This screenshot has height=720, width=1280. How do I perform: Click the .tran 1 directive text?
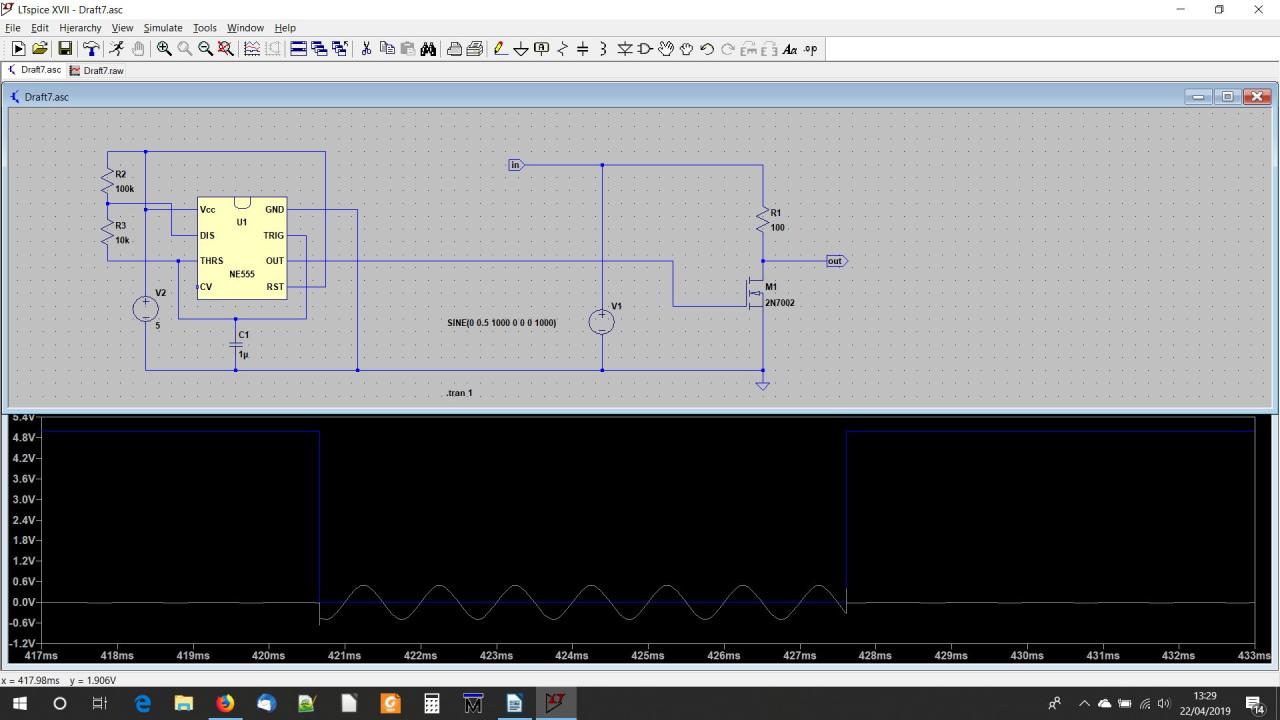coord(459,393)
